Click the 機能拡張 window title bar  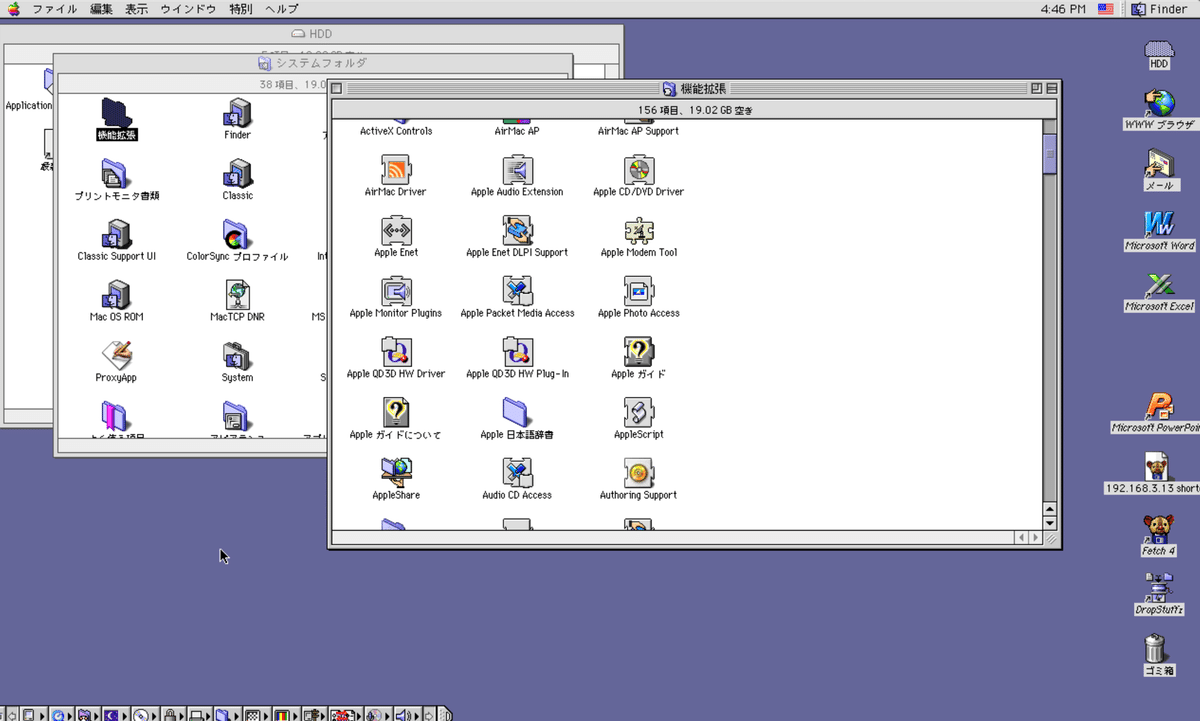point(694,88)
